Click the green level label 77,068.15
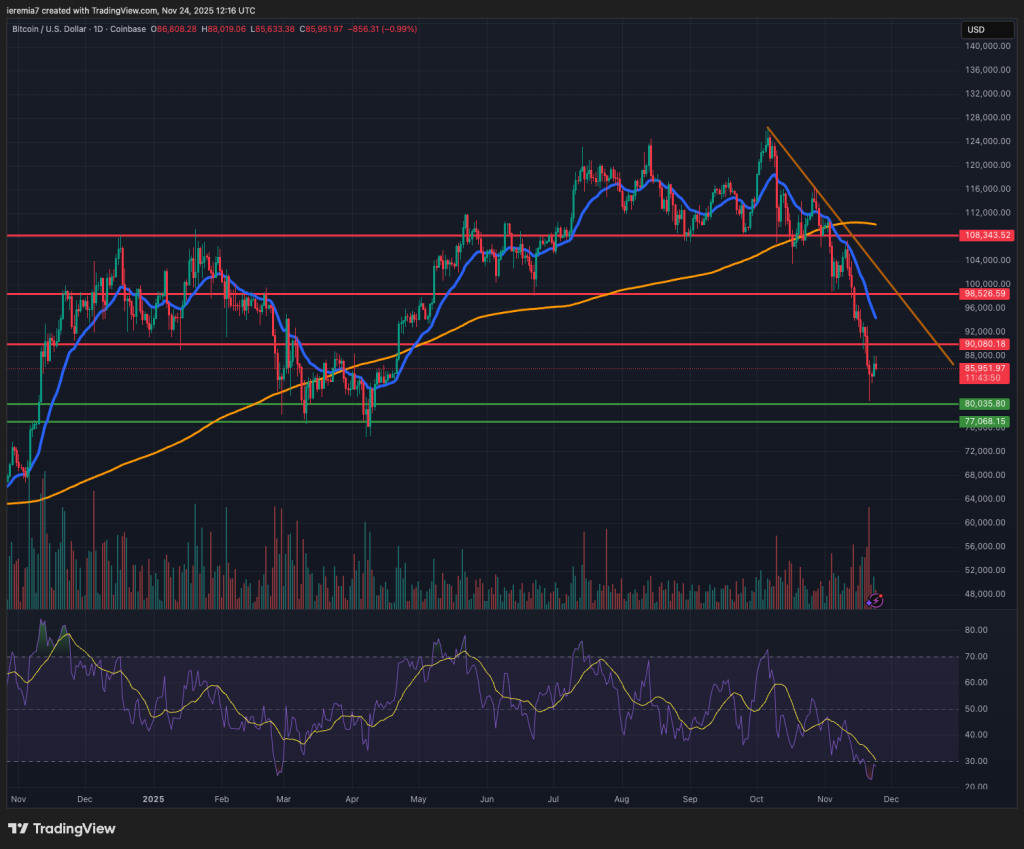1024x849 pixels. (985, 422)
